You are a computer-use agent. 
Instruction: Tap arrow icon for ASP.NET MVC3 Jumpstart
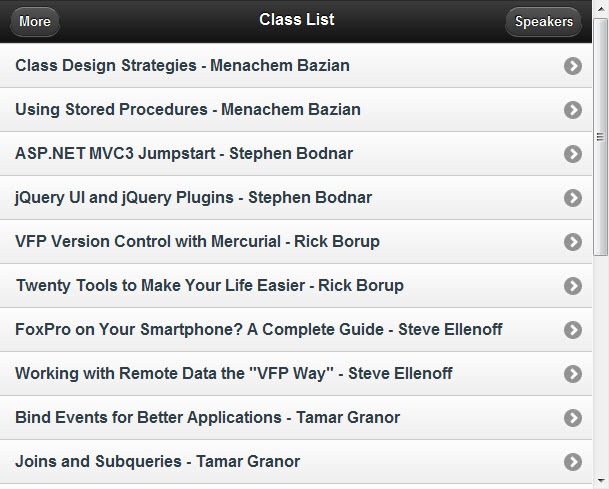[573, 154]
